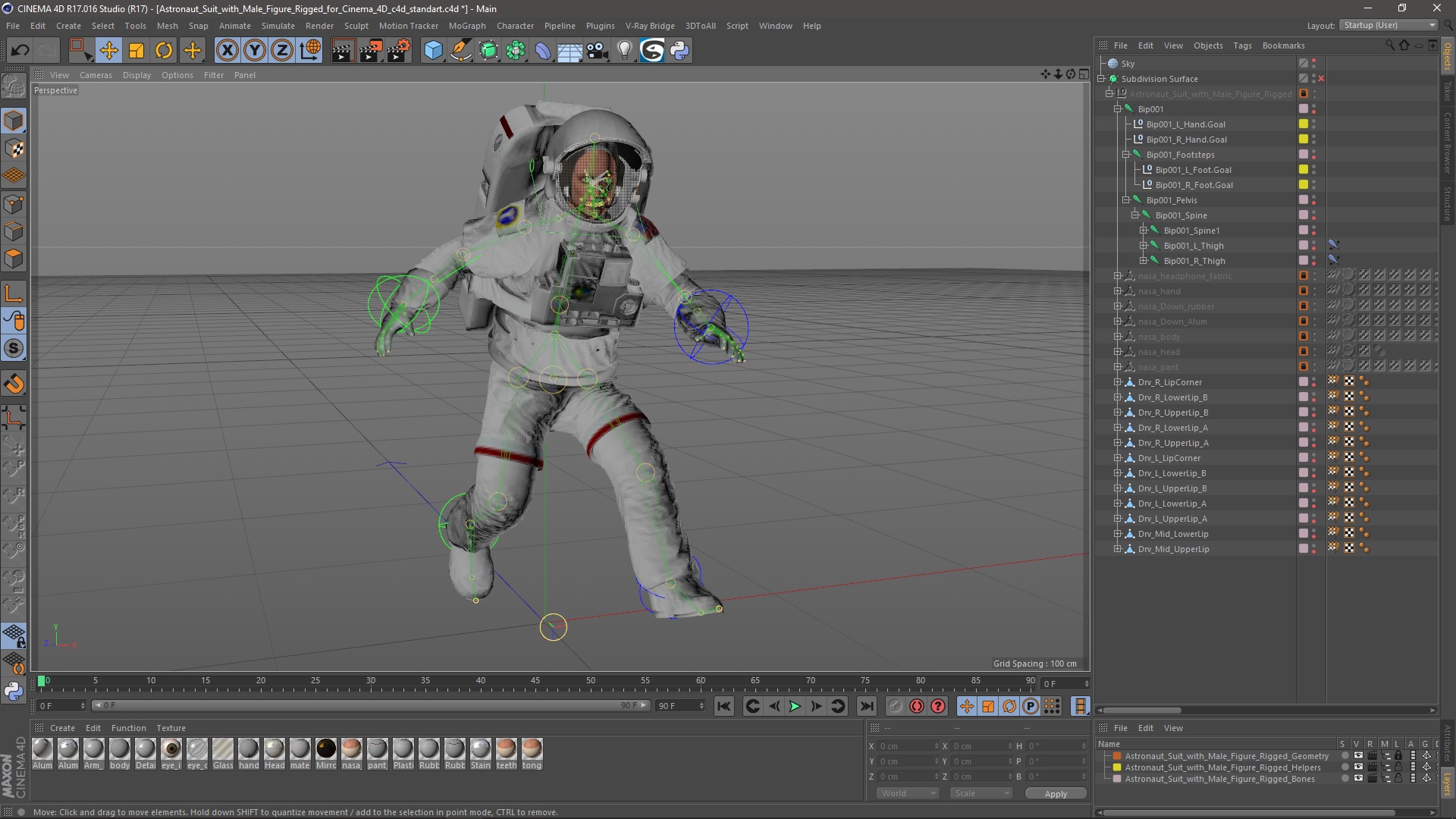This screenshot has width=1456, height=819.
Task: Add a Camera object
Action: tap(598, 51)
